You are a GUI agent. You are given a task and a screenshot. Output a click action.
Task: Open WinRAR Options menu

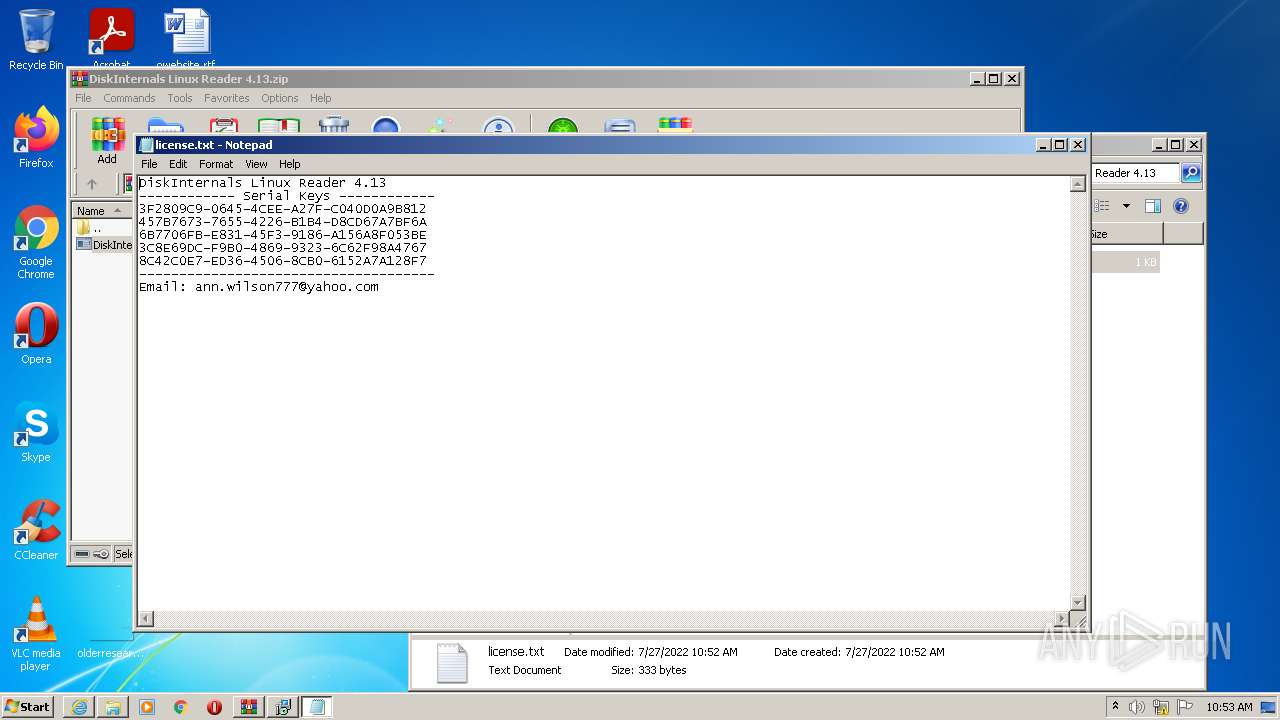coord(280,98)
